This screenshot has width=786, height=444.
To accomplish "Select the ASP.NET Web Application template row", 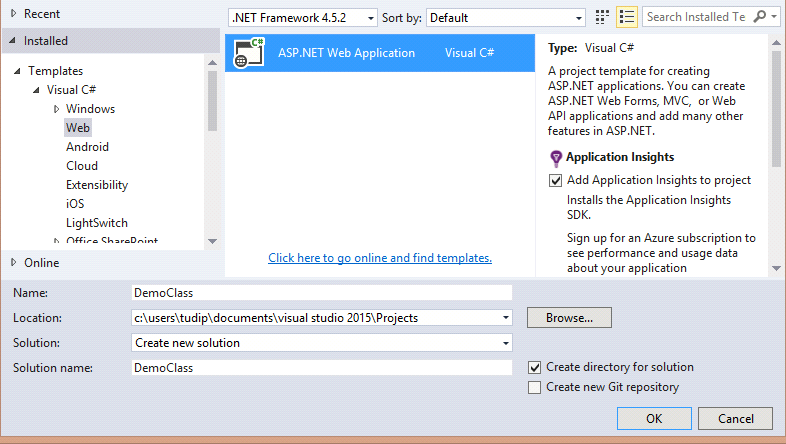I will click(380, 53).
